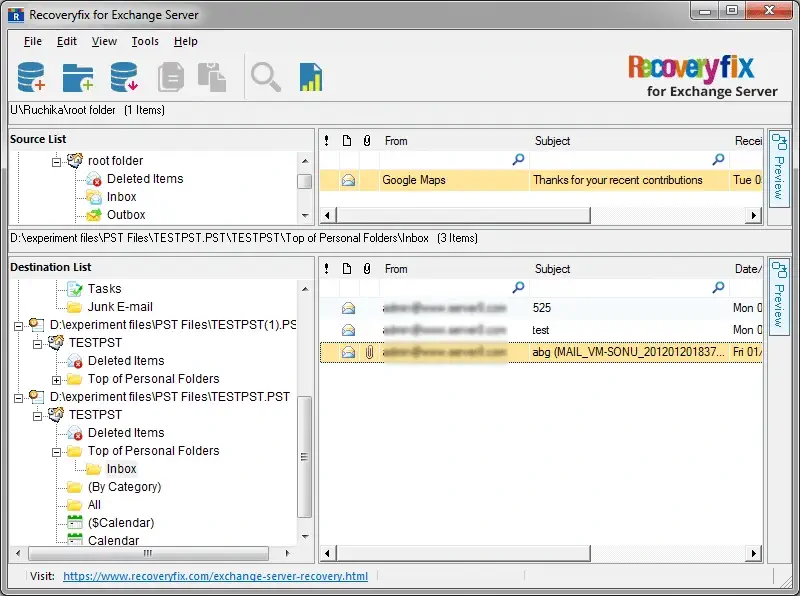Click envelope icon on the test email
This screenshot has height=596, width=800.
pyautogui.click(x=348, y=330)
